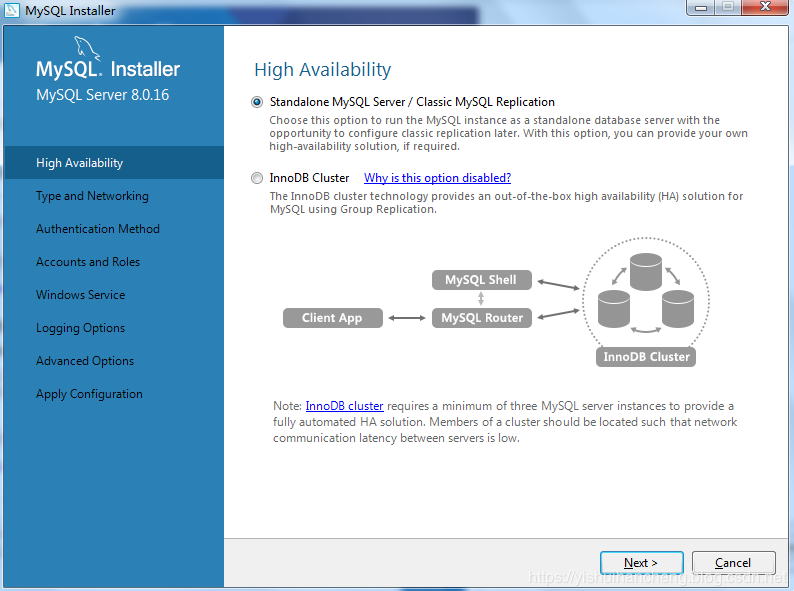Image resolution: width=794 pixels, height=591 pixels.
Task: Click the Client App diagram box
Action: point(333,318)
